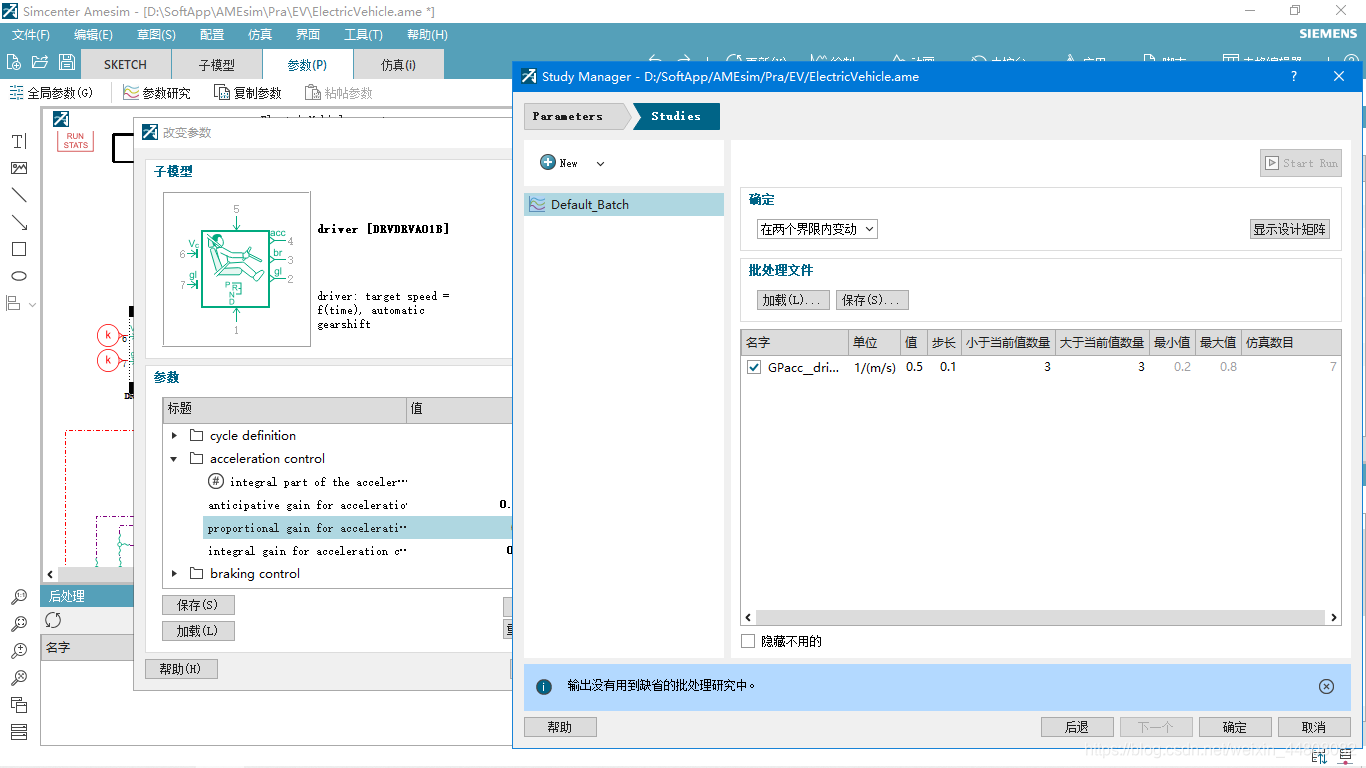Open 全局参数(G) global parameters
1366x768 pixels.
click(x=51, y=93)
